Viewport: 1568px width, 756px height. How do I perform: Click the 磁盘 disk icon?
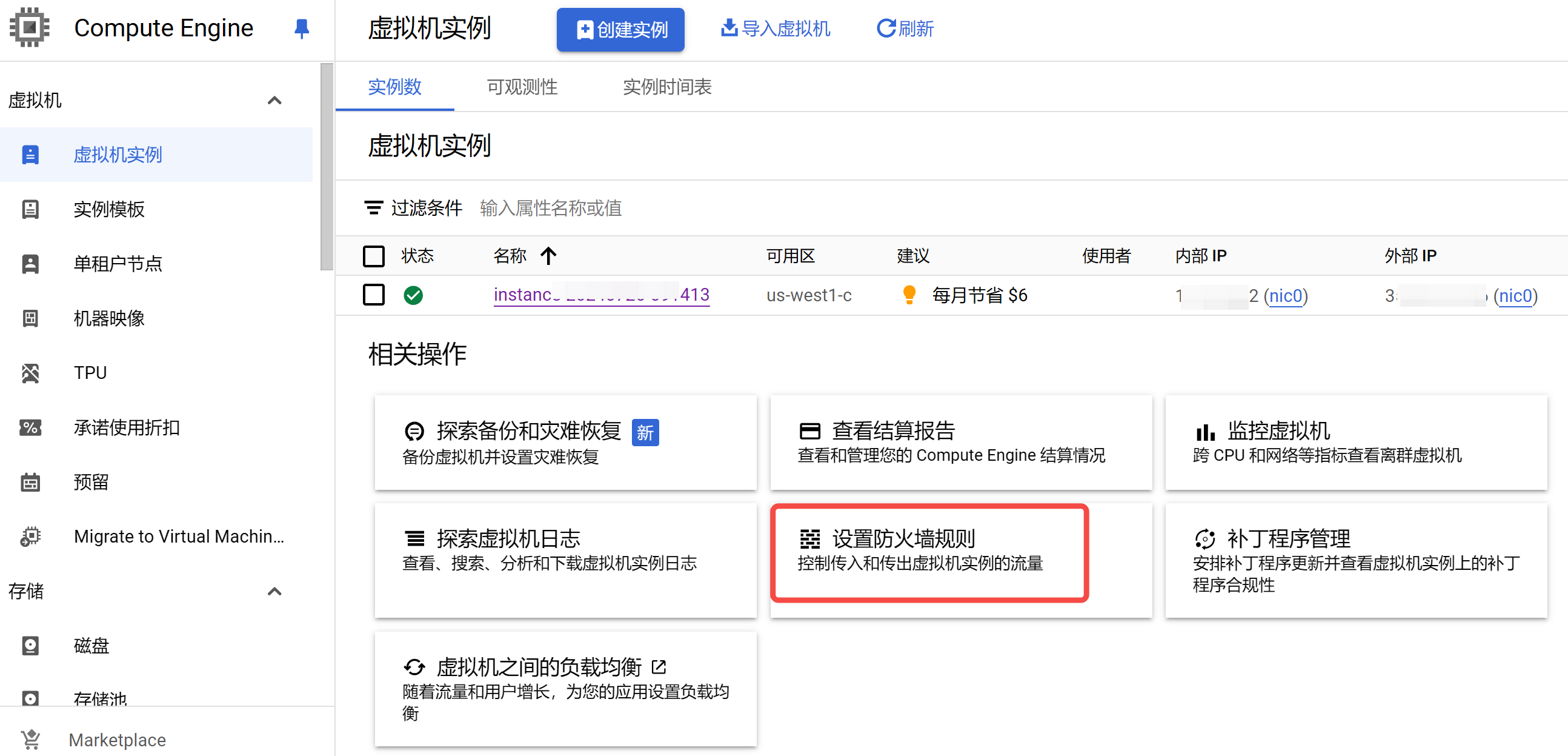coord(30,646)
